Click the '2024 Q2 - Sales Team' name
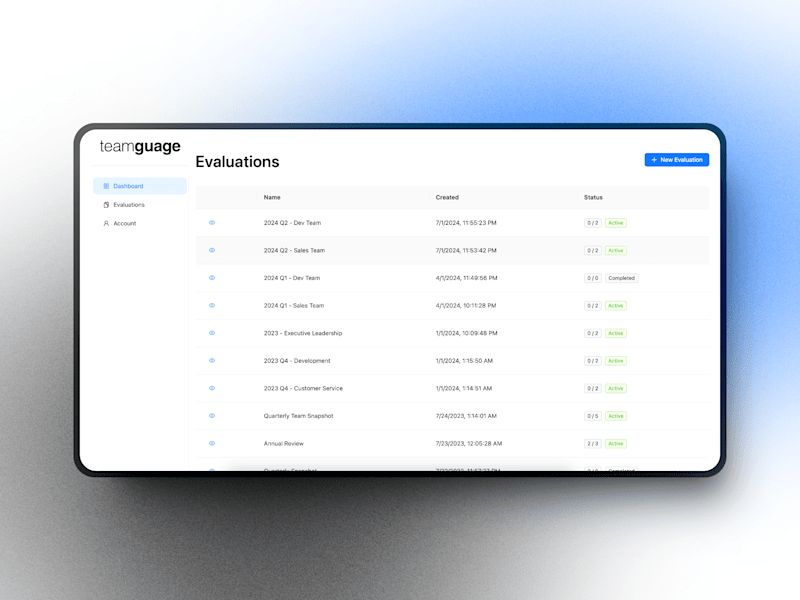 pyautogui.click(x=294, y=251)
